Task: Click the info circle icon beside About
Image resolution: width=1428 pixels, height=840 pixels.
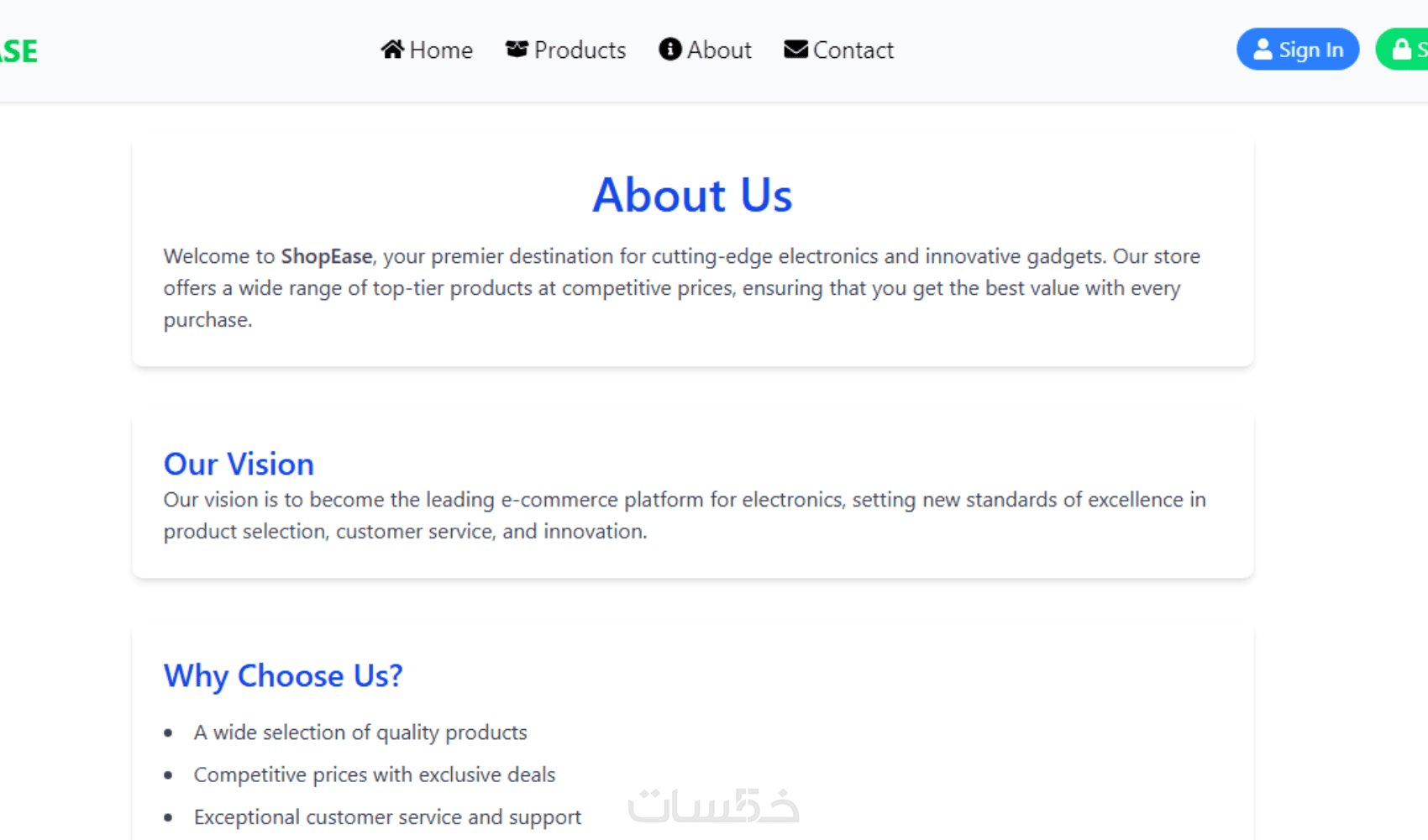Action: pos(669,50)
